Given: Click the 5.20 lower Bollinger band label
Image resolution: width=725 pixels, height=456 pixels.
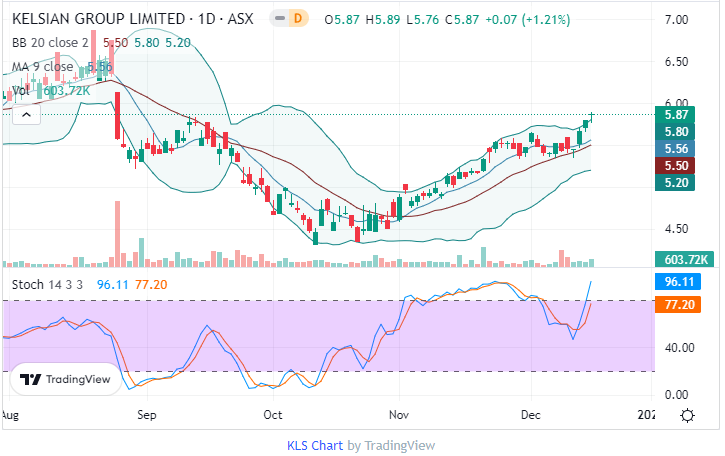Looking at the screenshot, I should click(674, 182).
